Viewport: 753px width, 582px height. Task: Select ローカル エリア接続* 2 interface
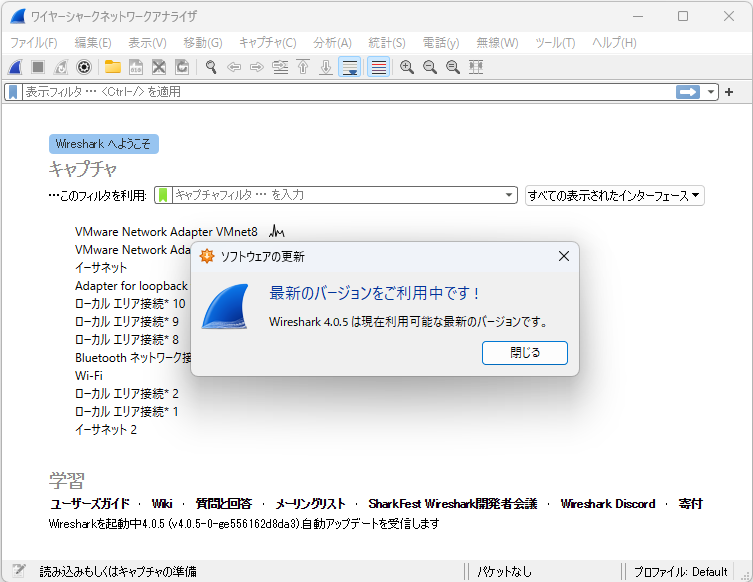[x=127, y=394]
